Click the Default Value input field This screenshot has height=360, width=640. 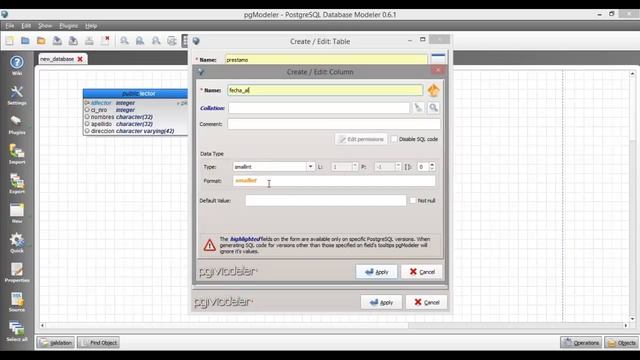pyautogui.click(x=326, y=200)
